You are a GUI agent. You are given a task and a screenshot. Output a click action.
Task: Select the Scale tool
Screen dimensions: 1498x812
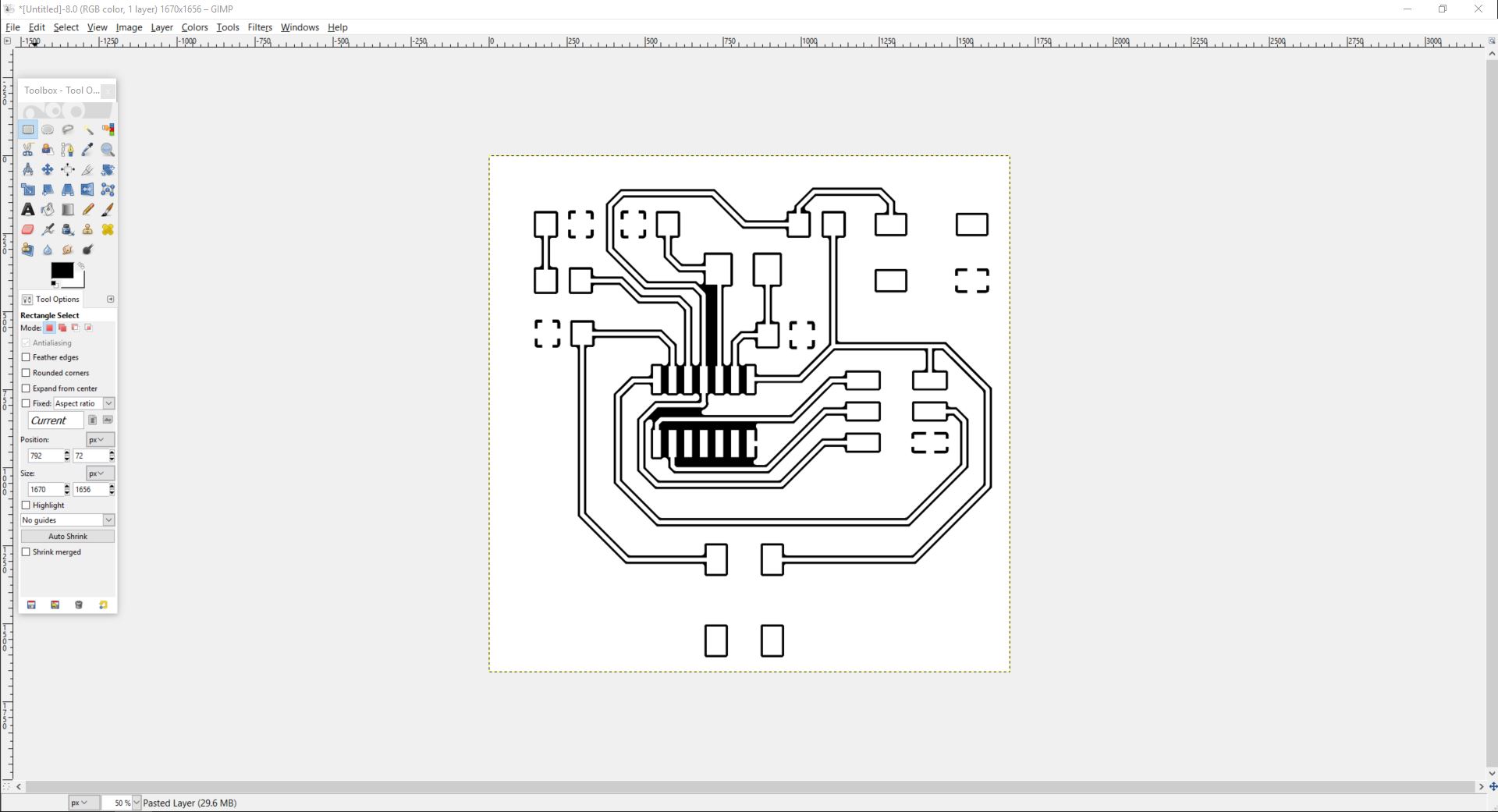28,190
